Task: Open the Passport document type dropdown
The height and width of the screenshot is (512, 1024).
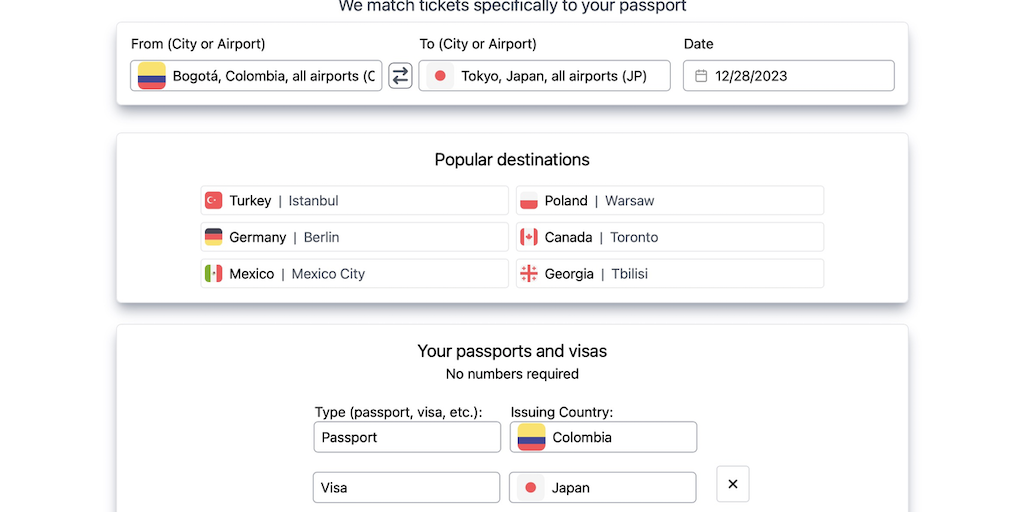Action: click(x=406, y=437)
